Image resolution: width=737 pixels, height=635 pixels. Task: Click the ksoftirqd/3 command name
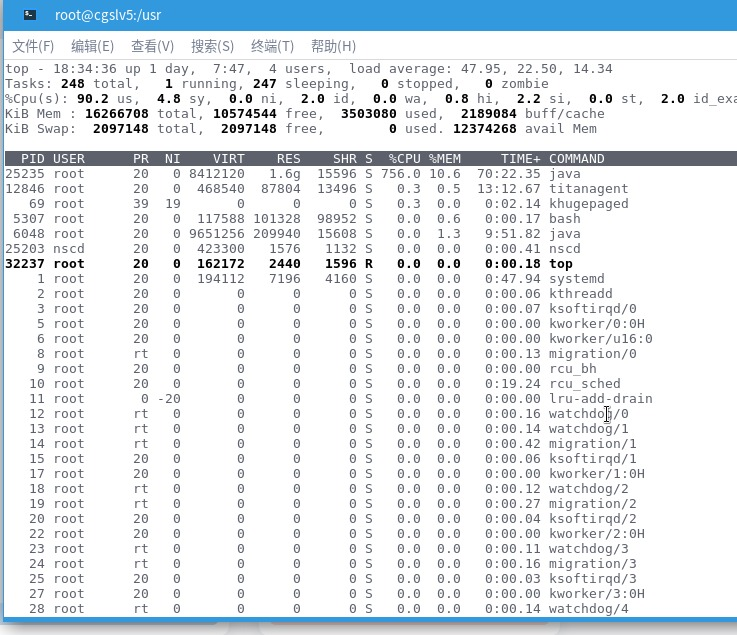pyautogui.click(x=593, y=579)
